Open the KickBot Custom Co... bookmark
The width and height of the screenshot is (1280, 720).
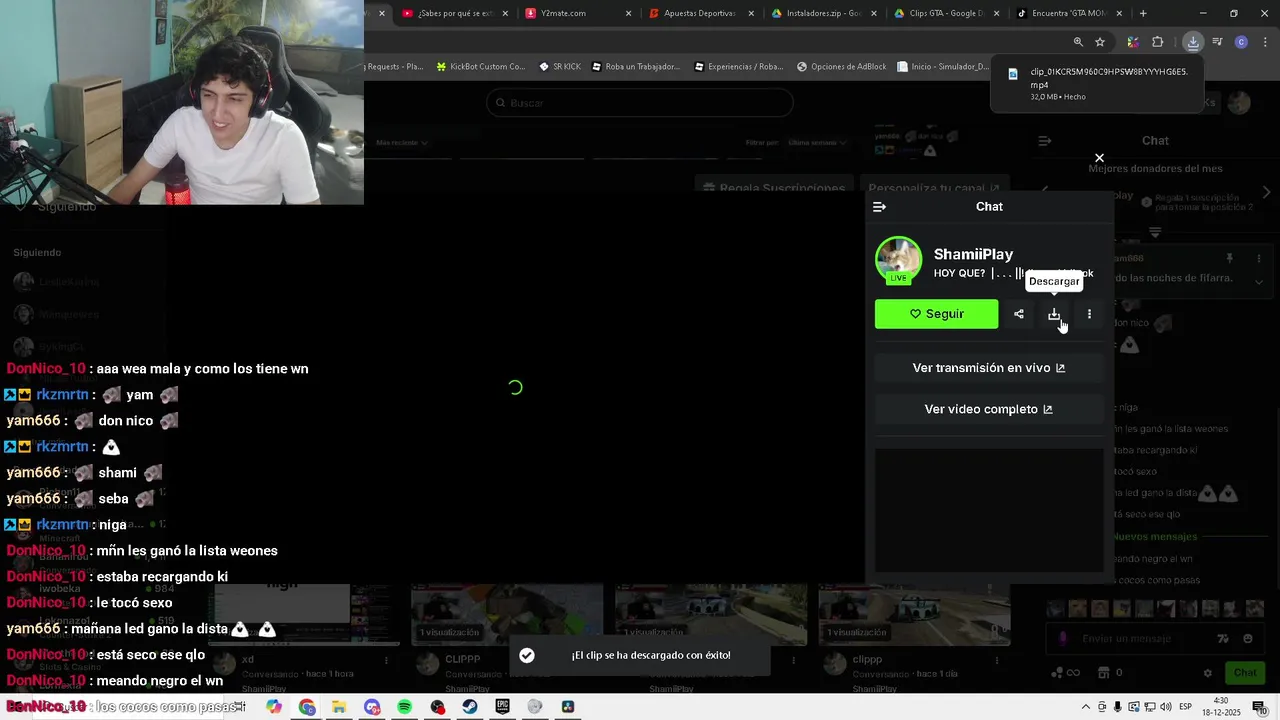point(480,66)
